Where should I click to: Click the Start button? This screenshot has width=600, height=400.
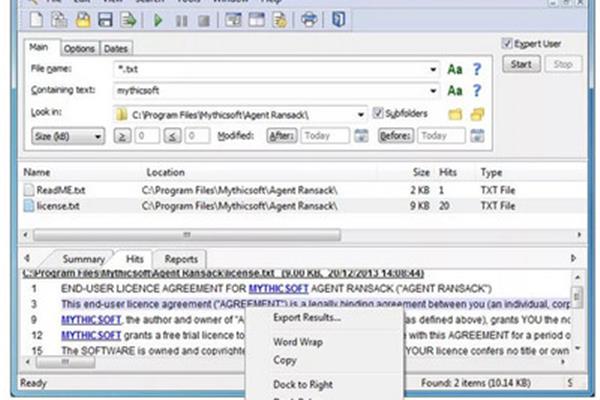(x=521, y=64)
